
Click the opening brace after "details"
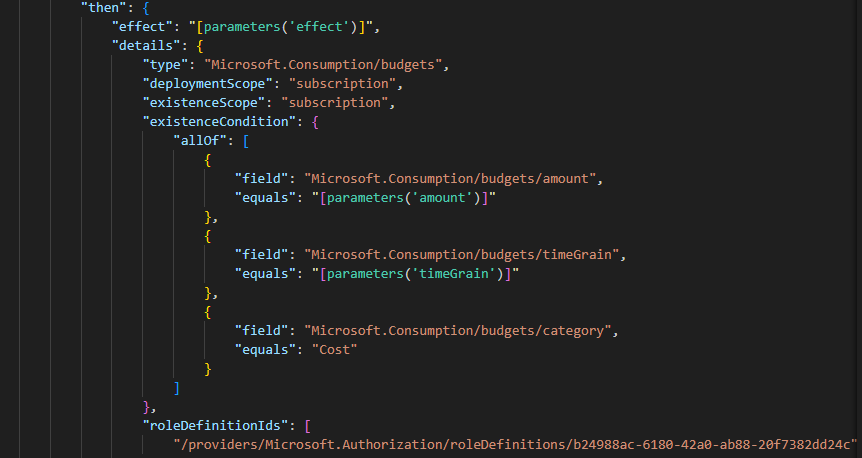200,46
